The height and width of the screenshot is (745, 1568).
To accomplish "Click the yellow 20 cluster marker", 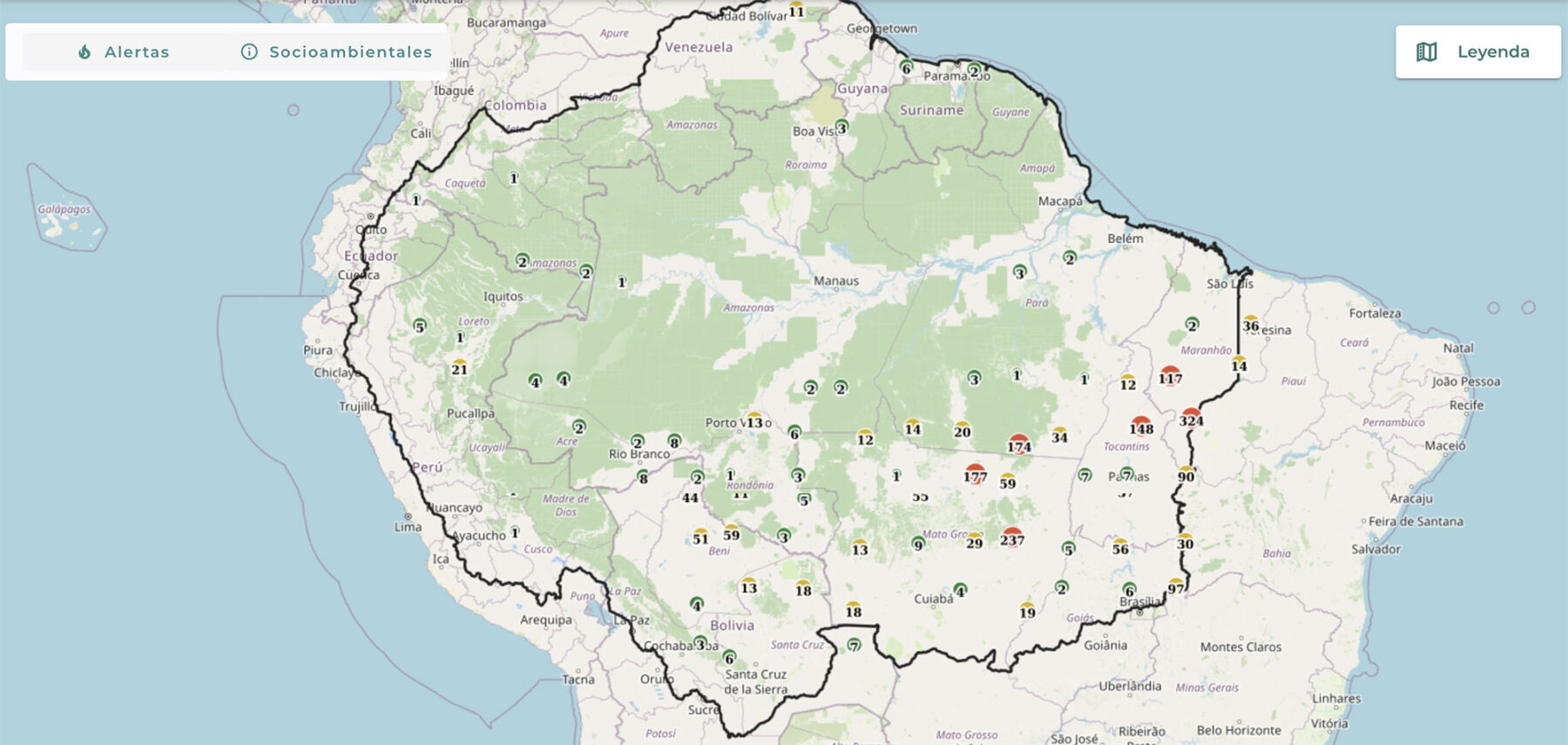I will 962,430.
